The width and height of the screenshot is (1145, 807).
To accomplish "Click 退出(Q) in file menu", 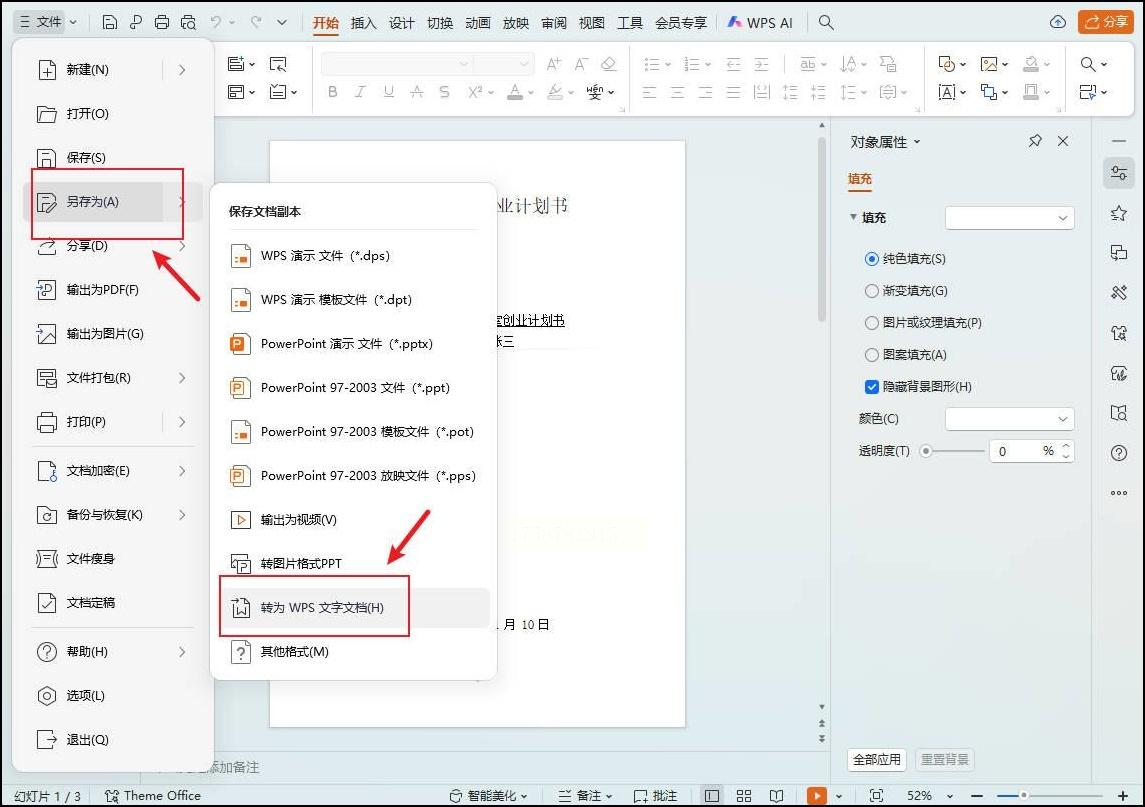I will pyautogui.click(x=110, y=740).
